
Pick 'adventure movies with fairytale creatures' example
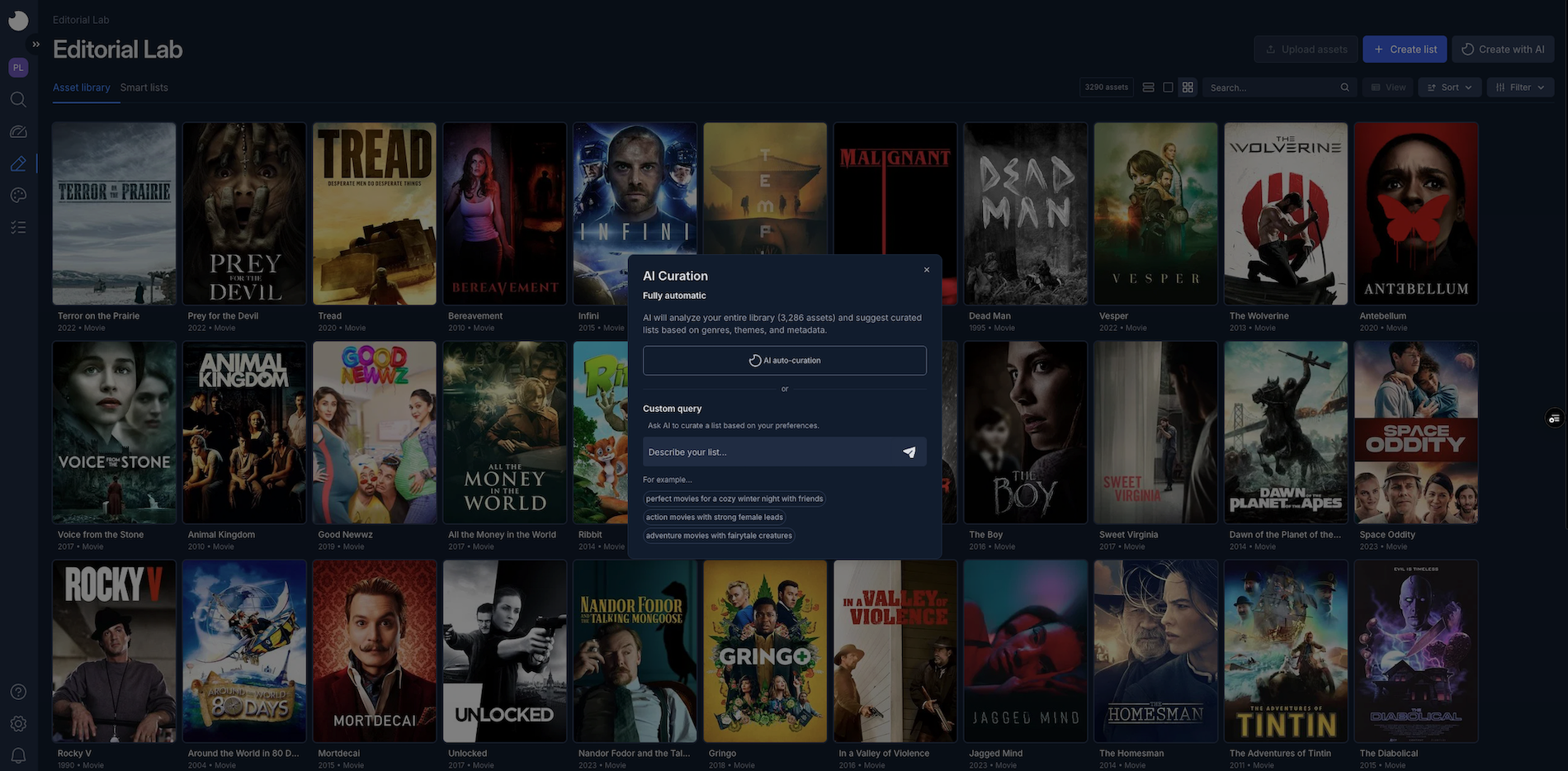coord(719,536)
